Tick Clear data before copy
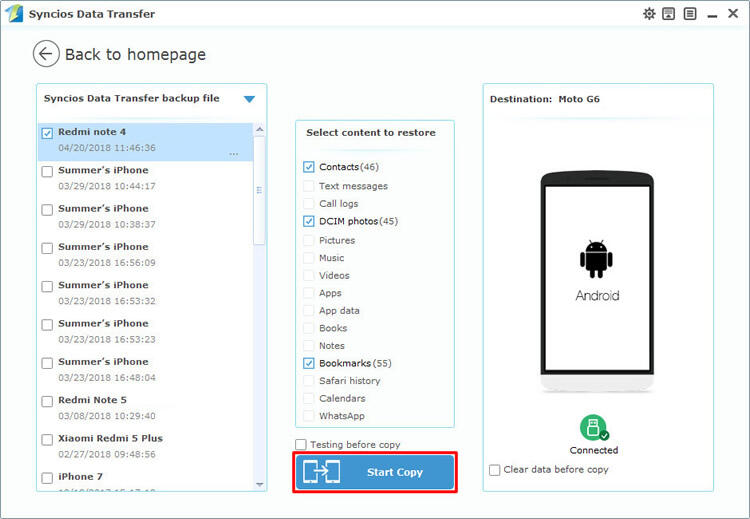 pyautogui.click(x=495, y=469)
